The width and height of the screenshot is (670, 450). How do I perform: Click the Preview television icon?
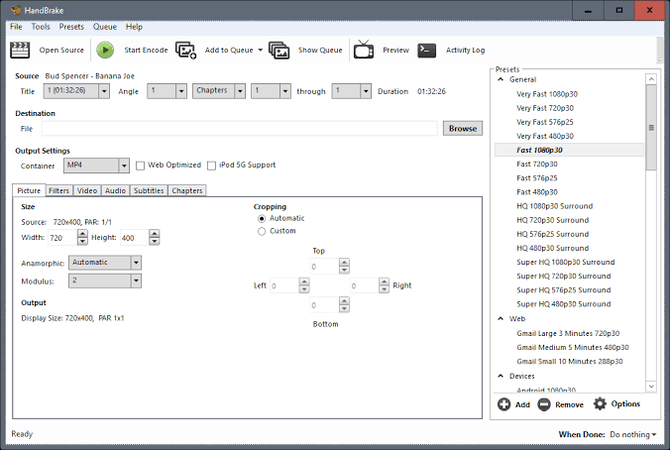point(364,50)
